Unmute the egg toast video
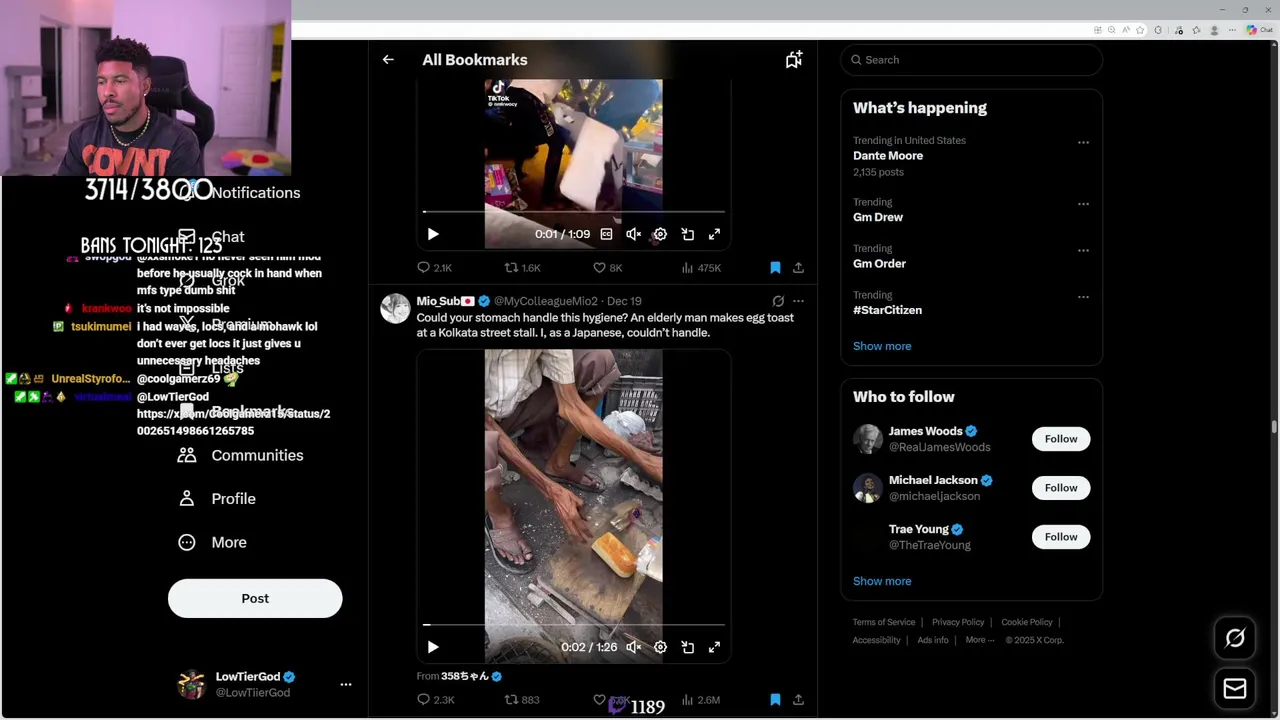The image size is (1280, 720). [x=633, y=647]
